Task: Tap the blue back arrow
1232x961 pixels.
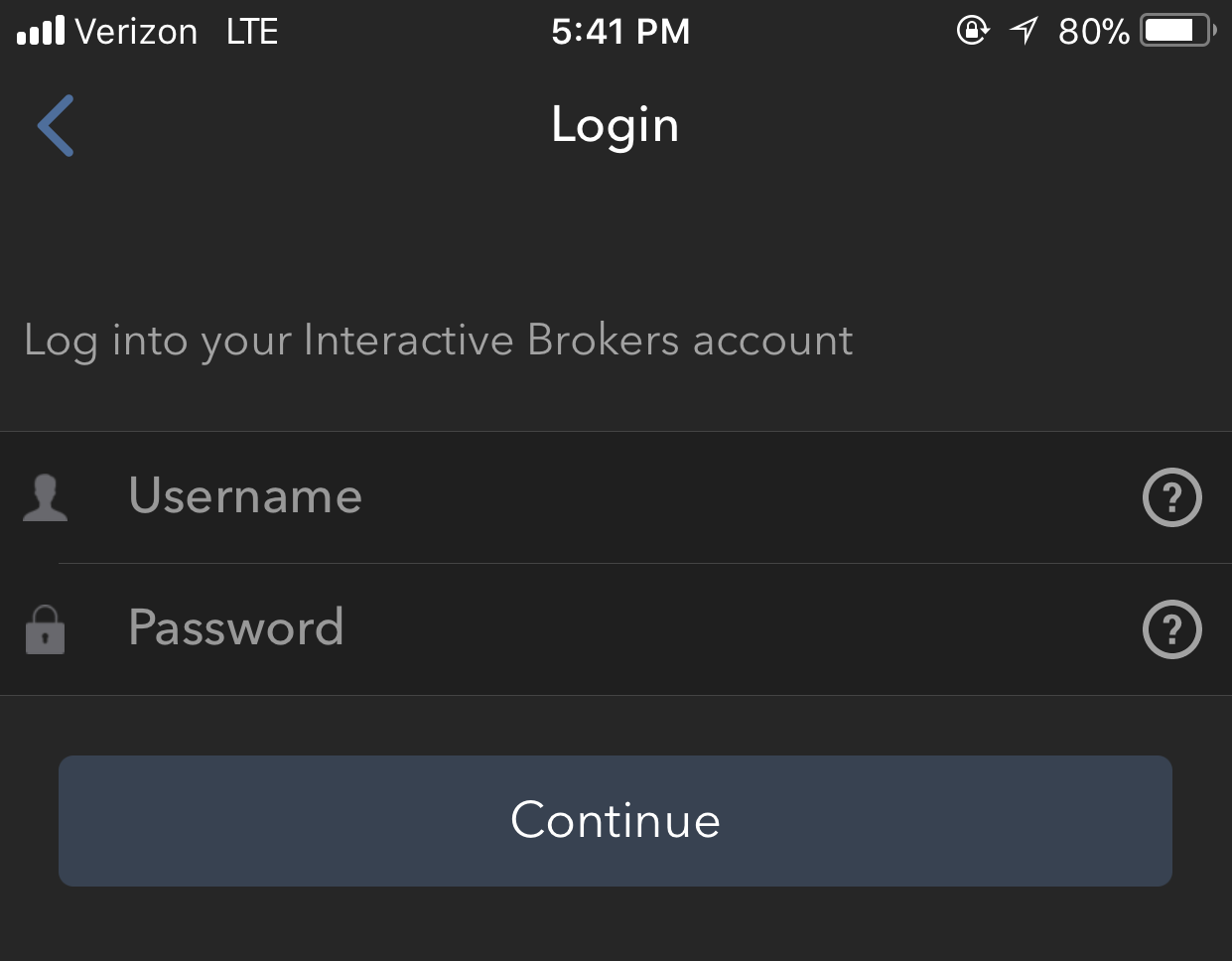Action: pos(56,126)
